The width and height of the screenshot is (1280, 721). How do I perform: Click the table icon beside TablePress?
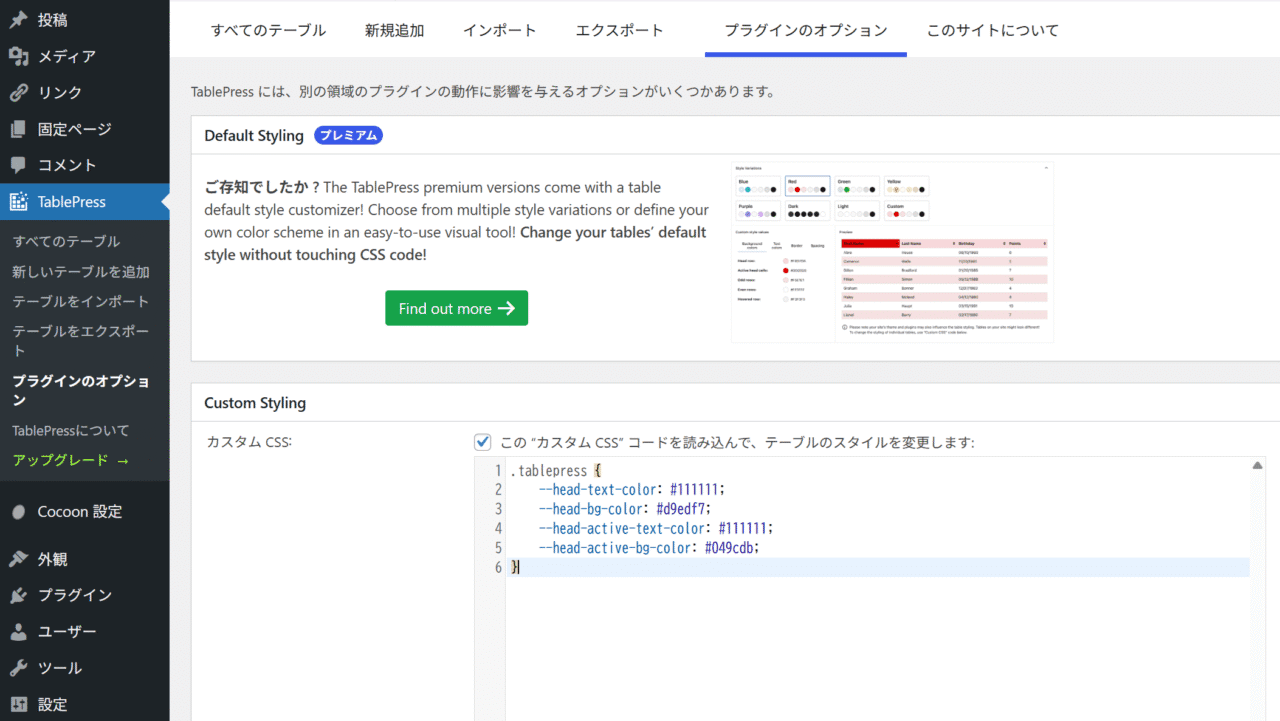18,202
